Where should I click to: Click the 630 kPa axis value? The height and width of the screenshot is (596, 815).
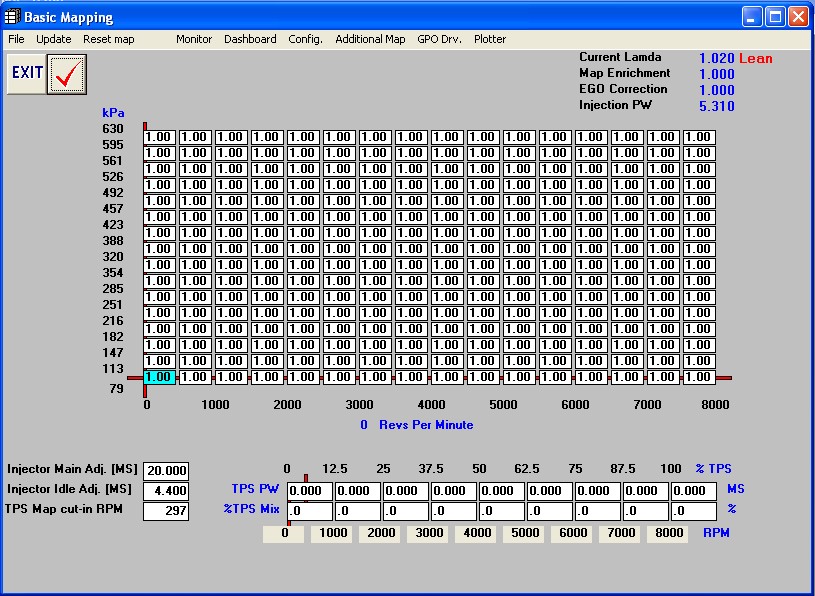[113, 129]
